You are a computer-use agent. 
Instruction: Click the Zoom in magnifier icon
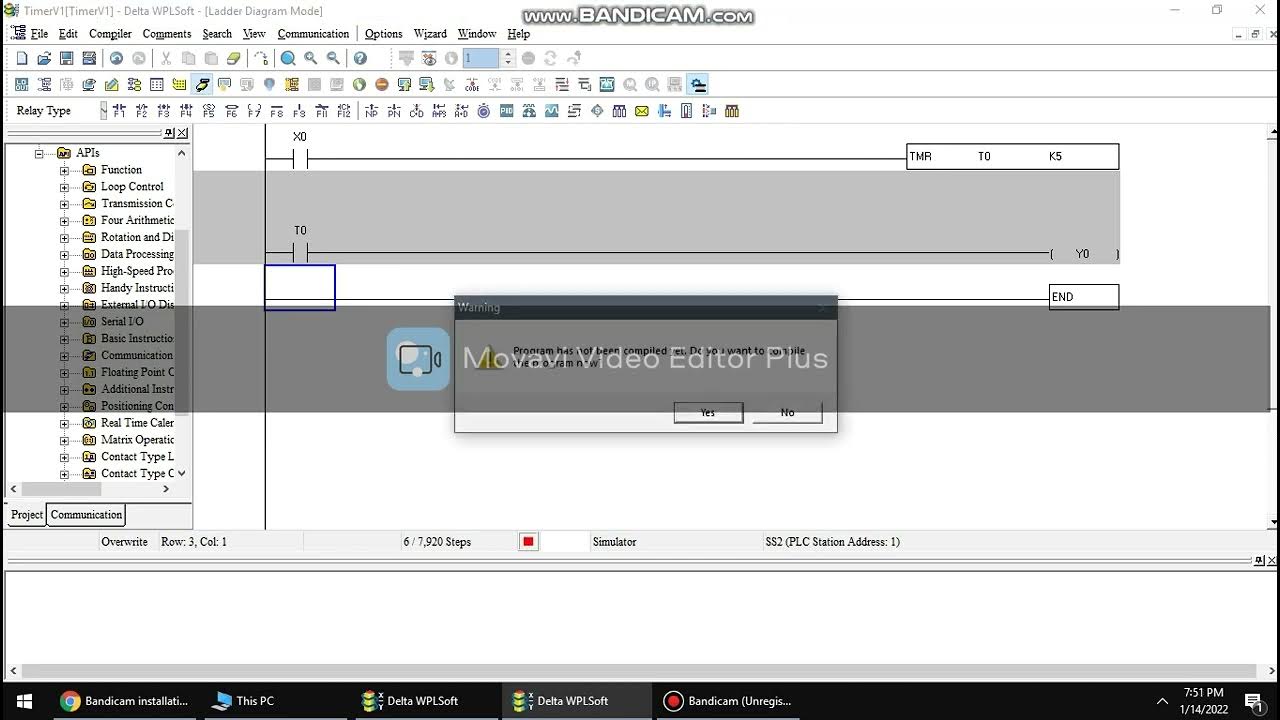(x=311, y=59)
